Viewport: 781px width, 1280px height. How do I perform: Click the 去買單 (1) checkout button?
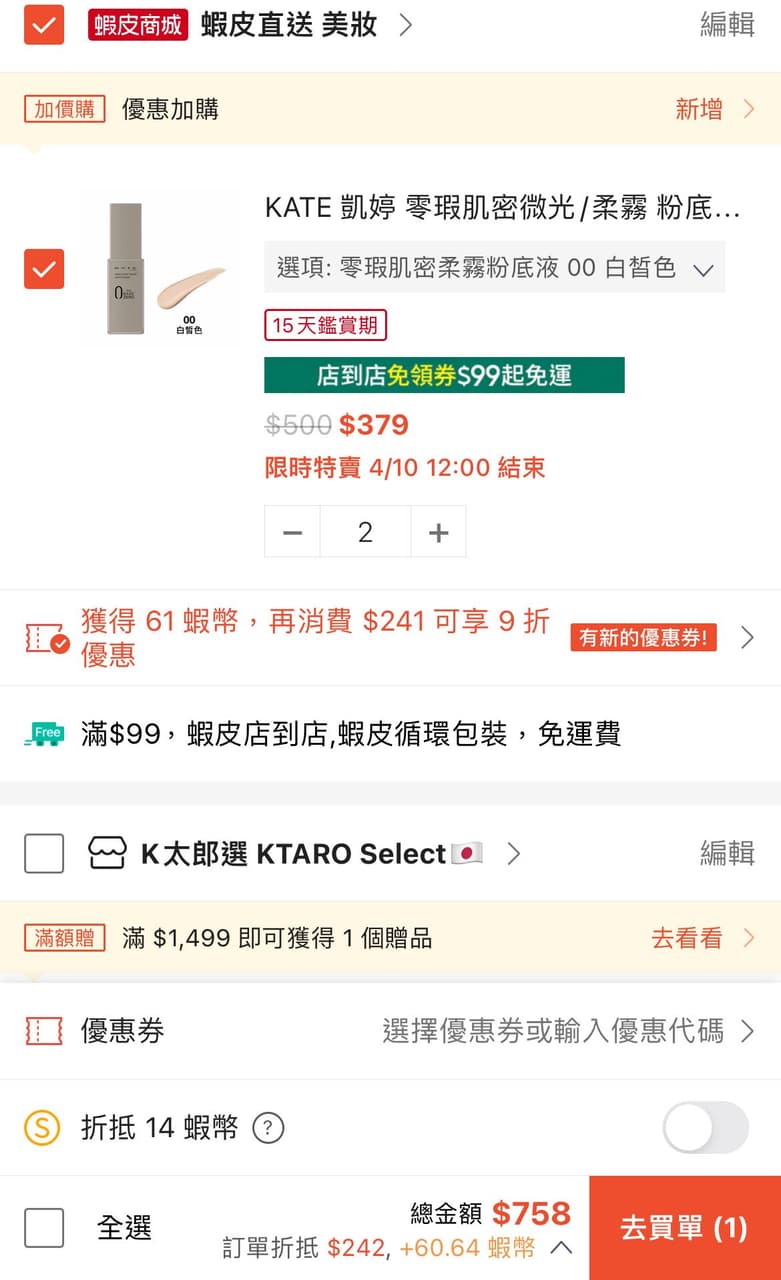pos(685,1227)
